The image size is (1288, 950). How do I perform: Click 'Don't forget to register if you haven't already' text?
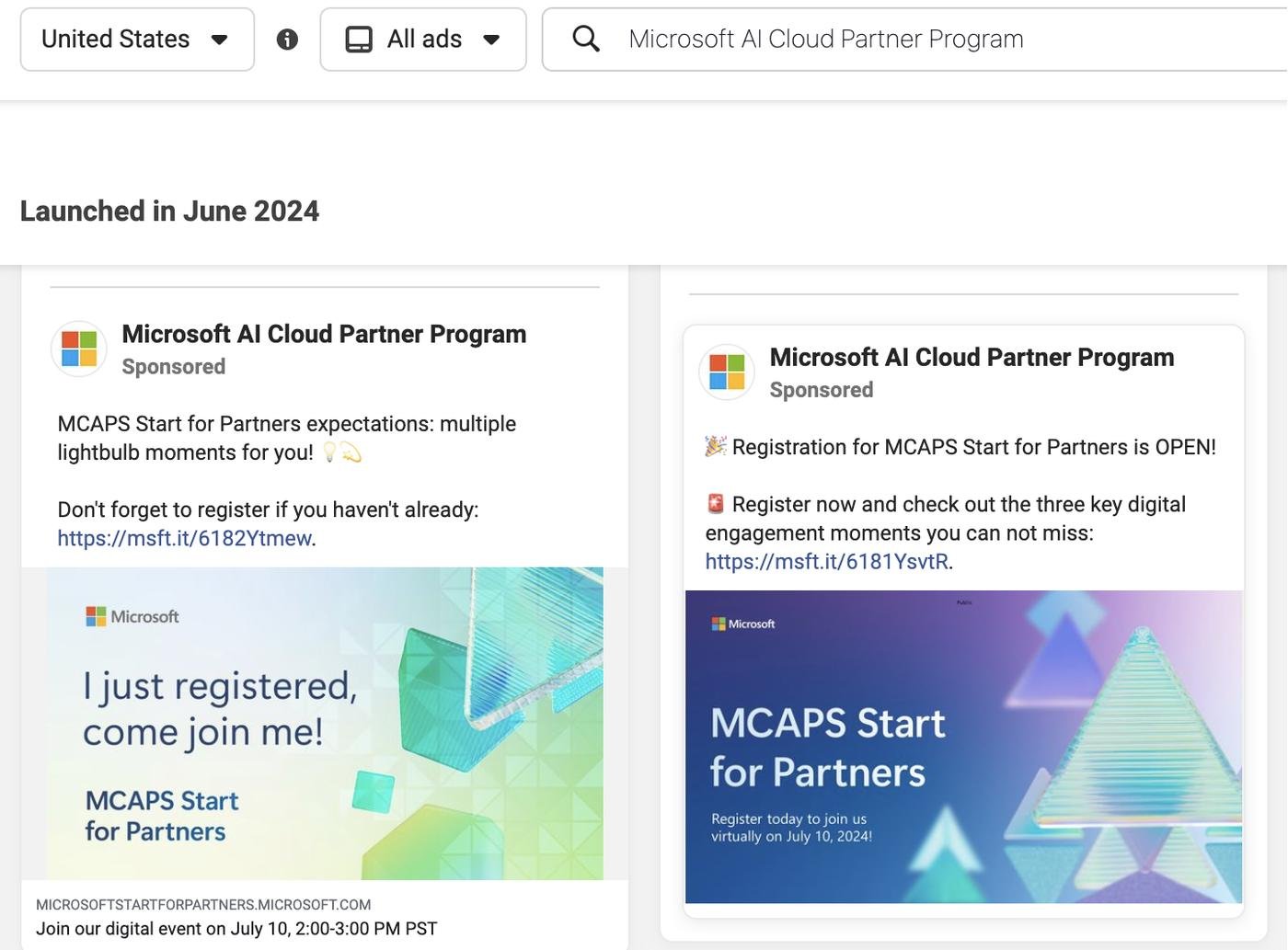point(268,509)
